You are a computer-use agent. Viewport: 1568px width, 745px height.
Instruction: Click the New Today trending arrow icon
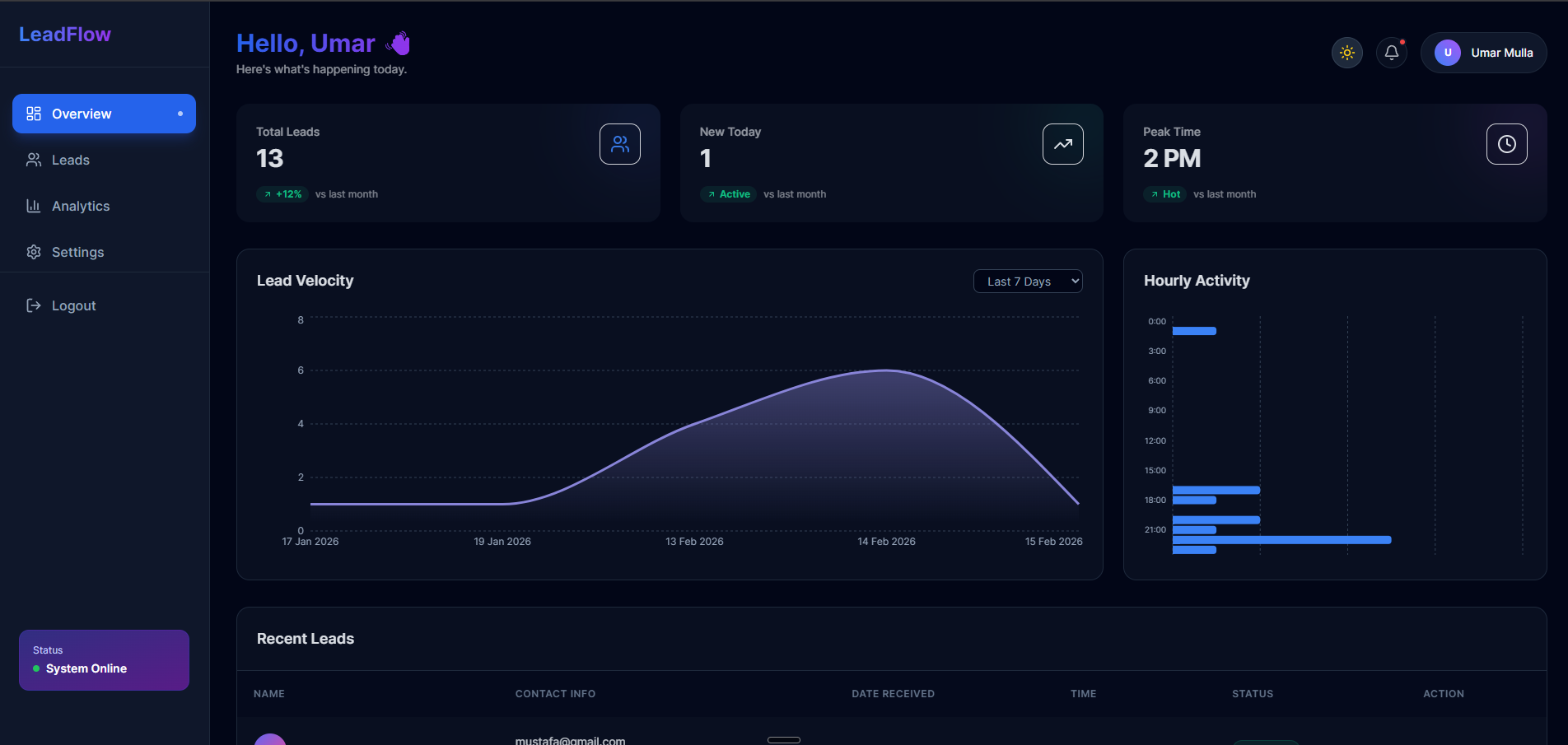click(x=1063, y=144)
